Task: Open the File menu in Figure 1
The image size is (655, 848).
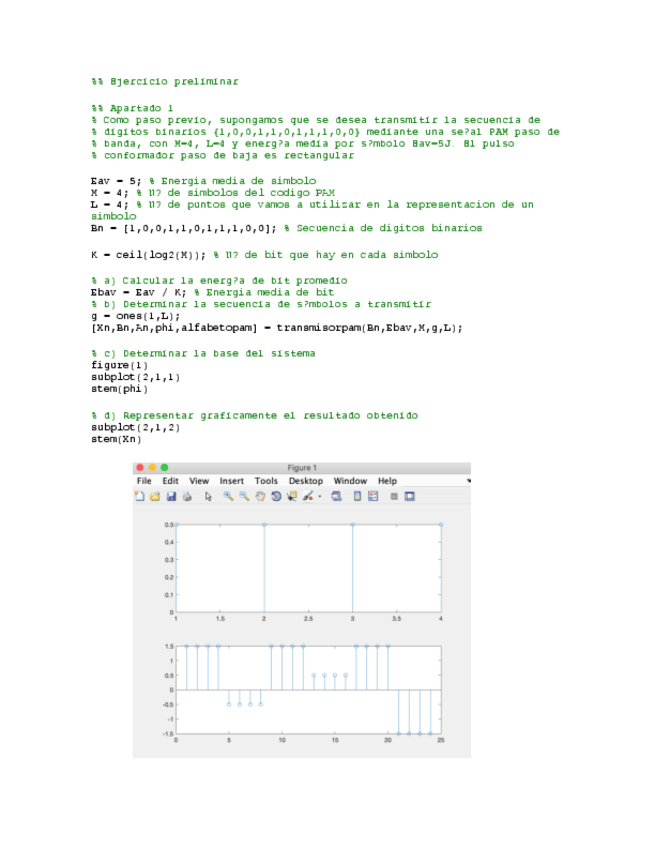Action: pyautogui.click(x=144, y=481)
